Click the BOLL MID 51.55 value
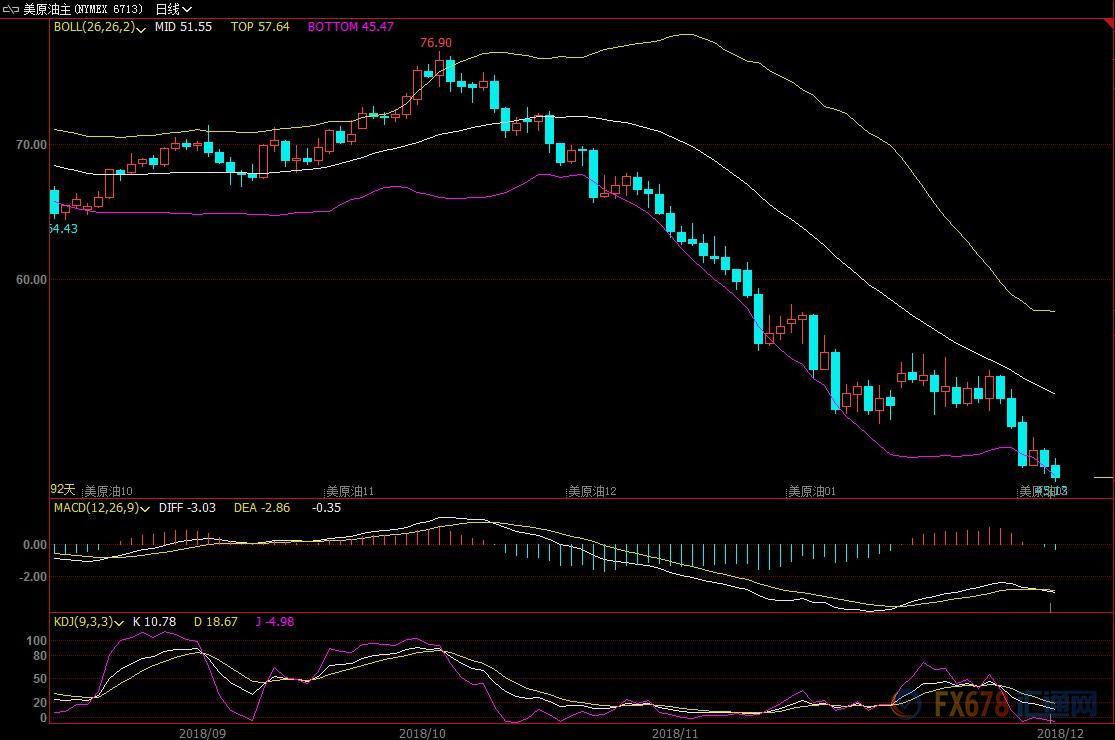This screenshot has height=740, width=1115. click(x=183, y=27)
